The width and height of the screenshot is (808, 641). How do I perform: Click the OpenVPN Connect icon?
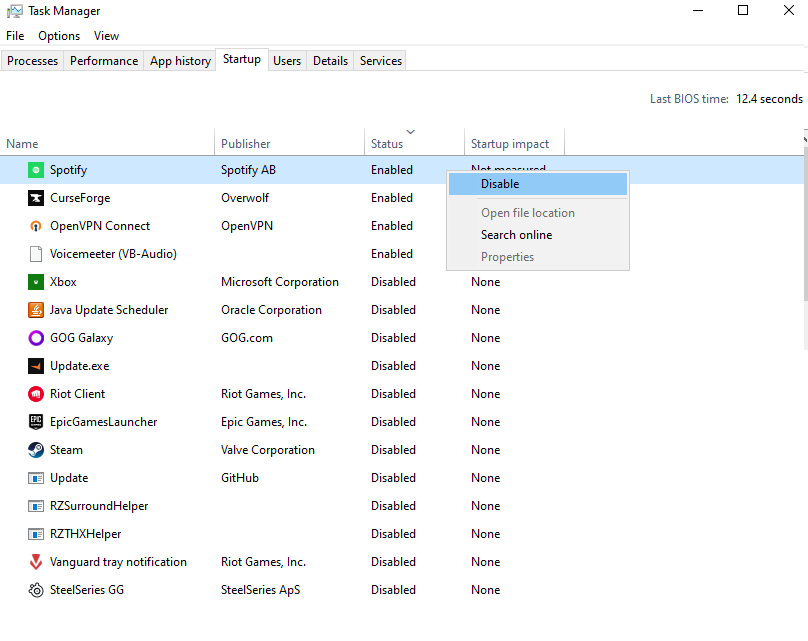tap(36, 226)
